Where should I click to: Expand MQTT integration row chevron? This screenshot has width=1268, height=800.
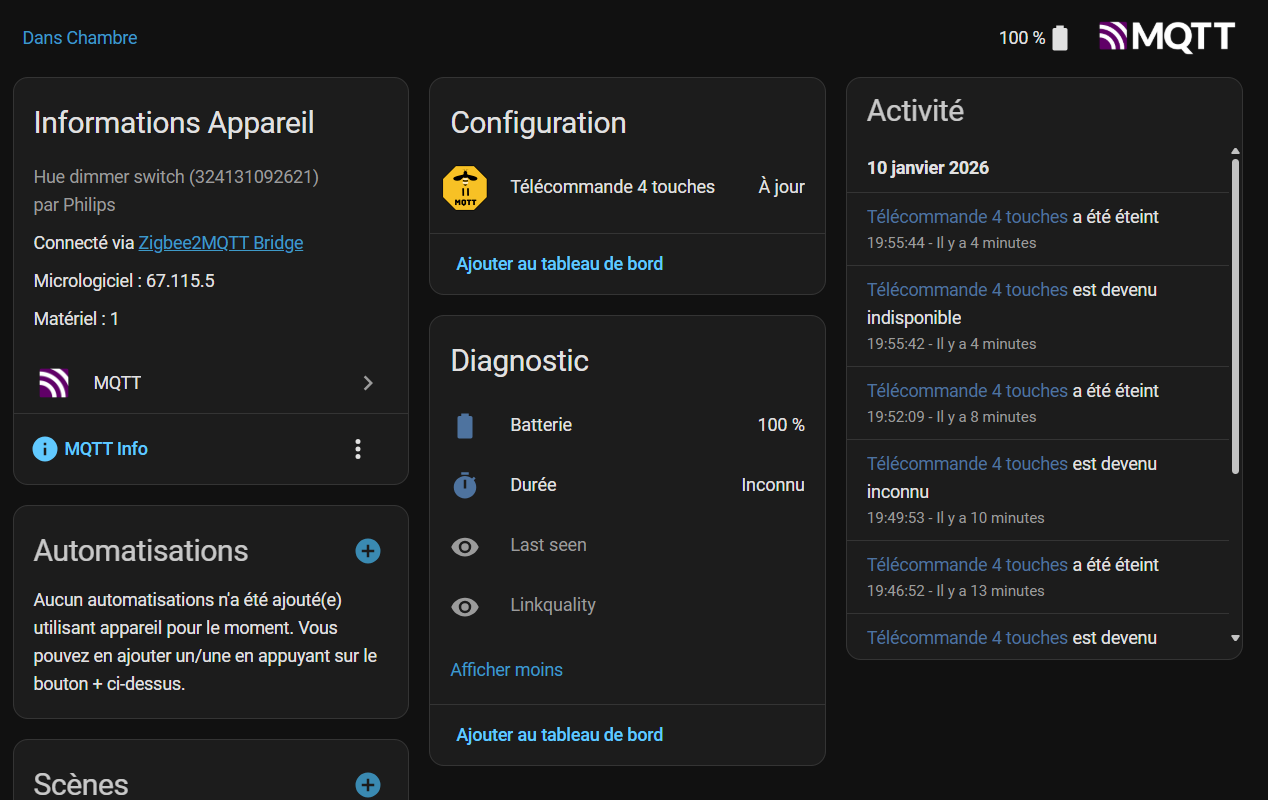[368, 383]
